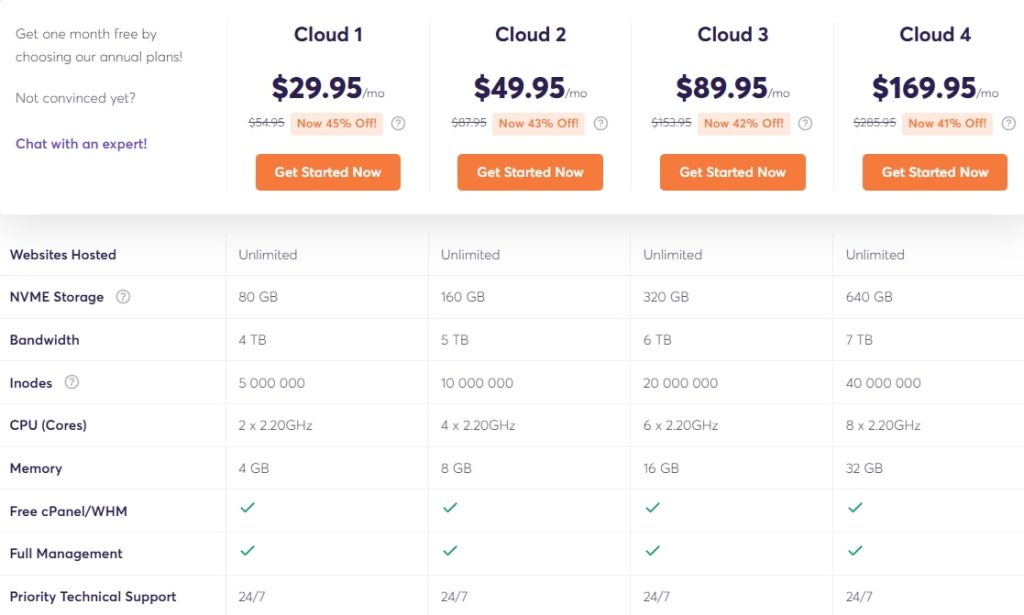The width and height of the screenshot is (1024, 615).
Task: Click Cloud 4's Full Management checkmark
Action: click(x=855, y=553)
